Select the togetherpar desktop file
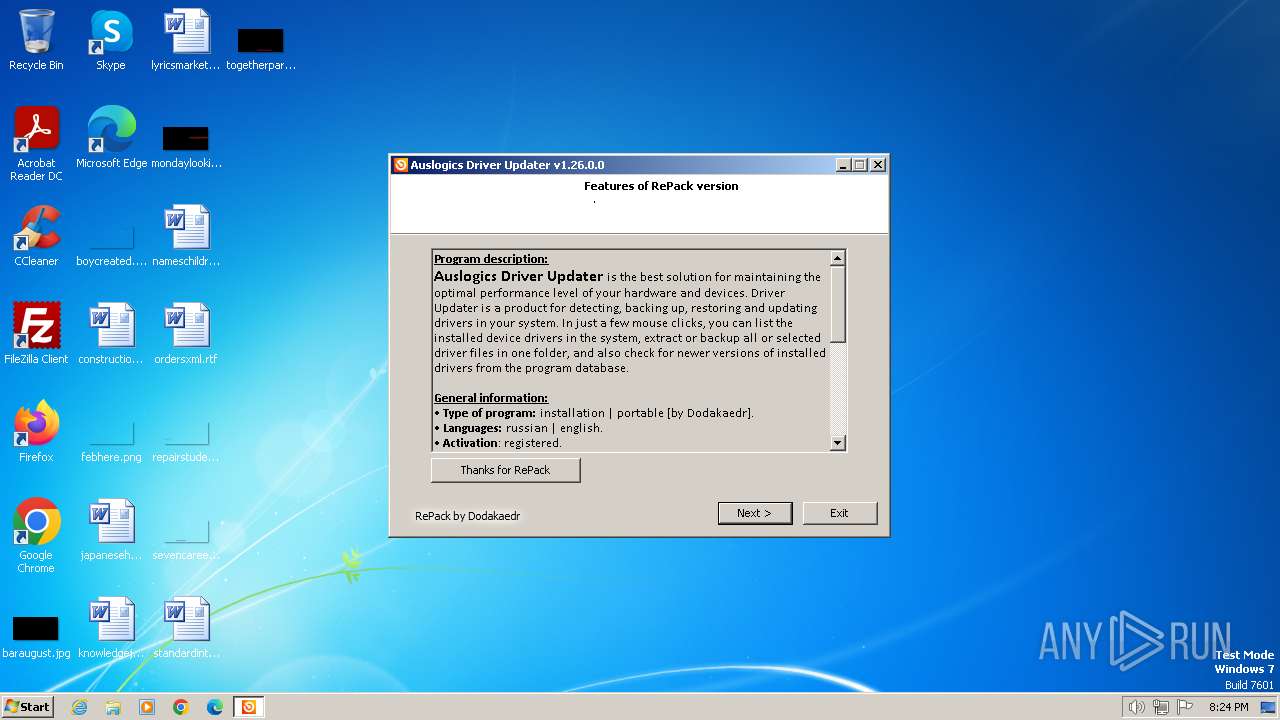Viewport: 1280px width, 720px height. click(x=261, y=48)
